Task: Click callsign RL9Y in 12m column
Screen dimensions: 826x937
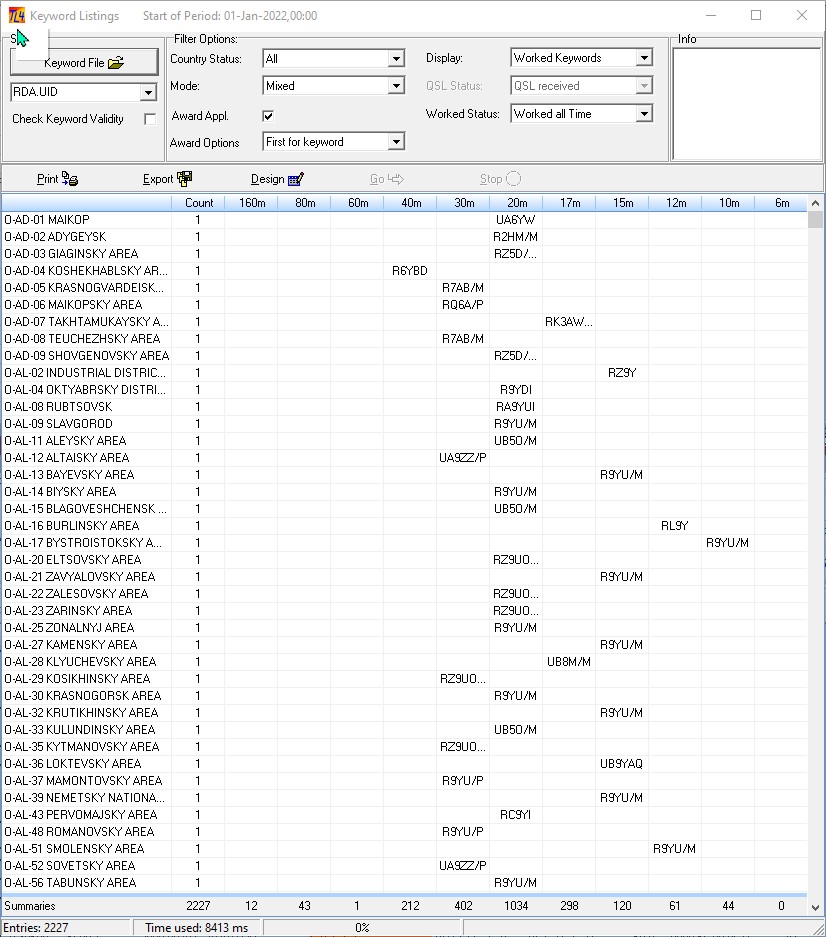Action: click(674, 526)
